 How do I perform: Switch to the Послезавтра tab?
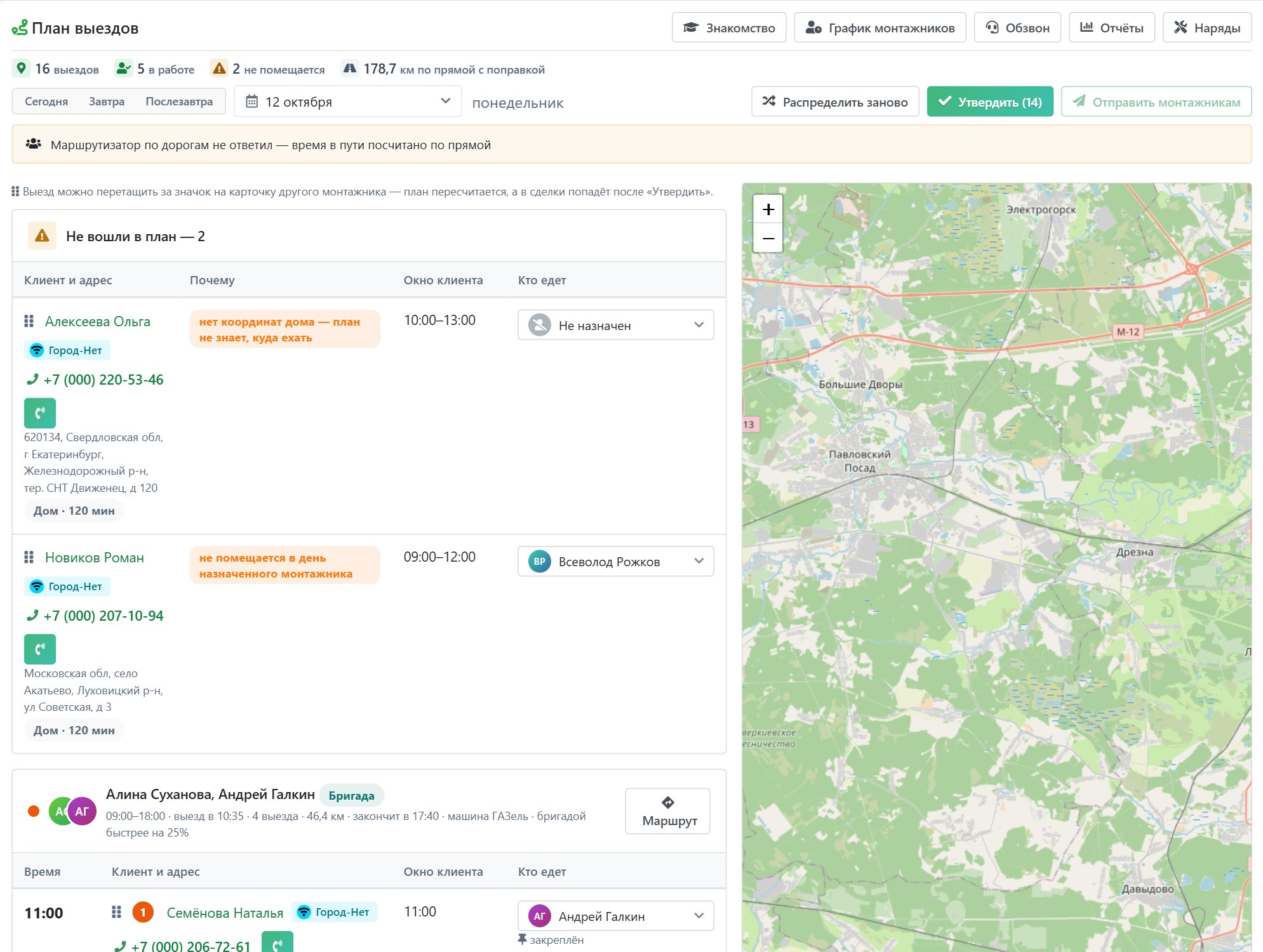pos(179,102)
